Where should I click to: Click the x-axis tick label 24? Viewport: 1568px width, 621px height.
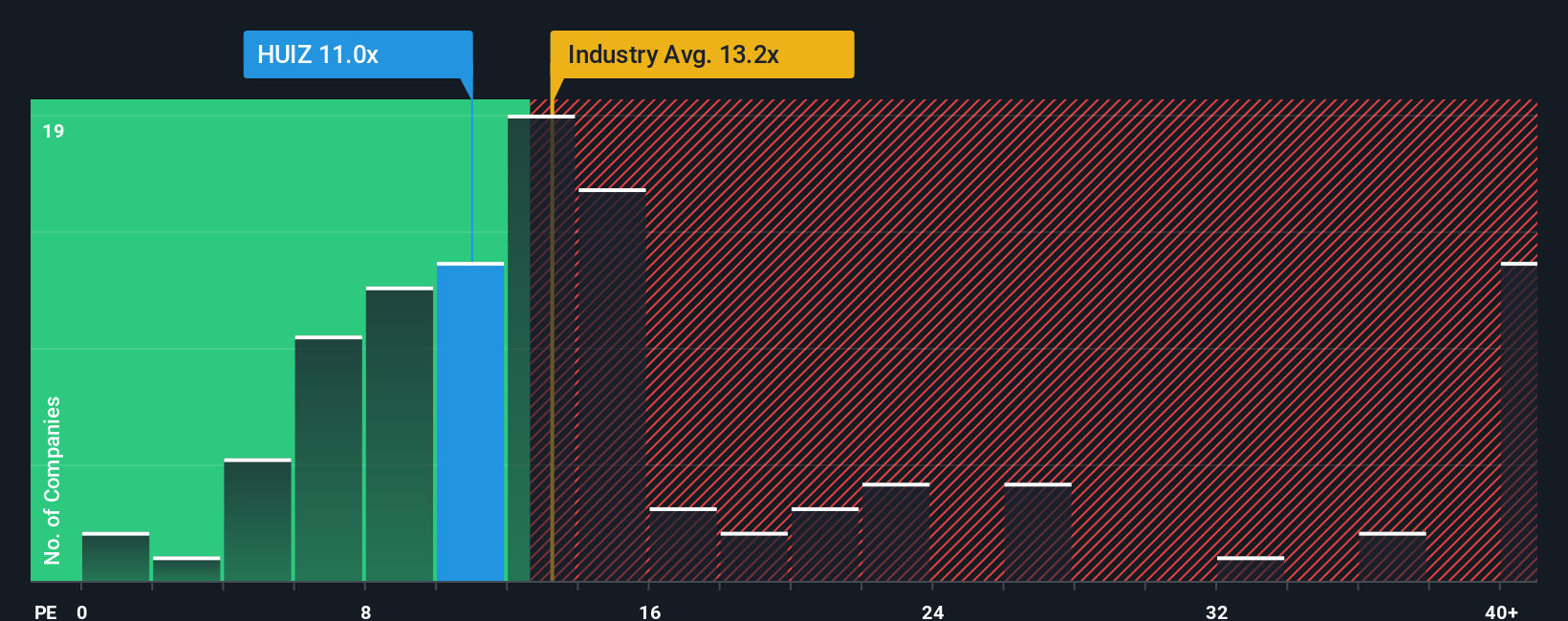tap(933, 611)
